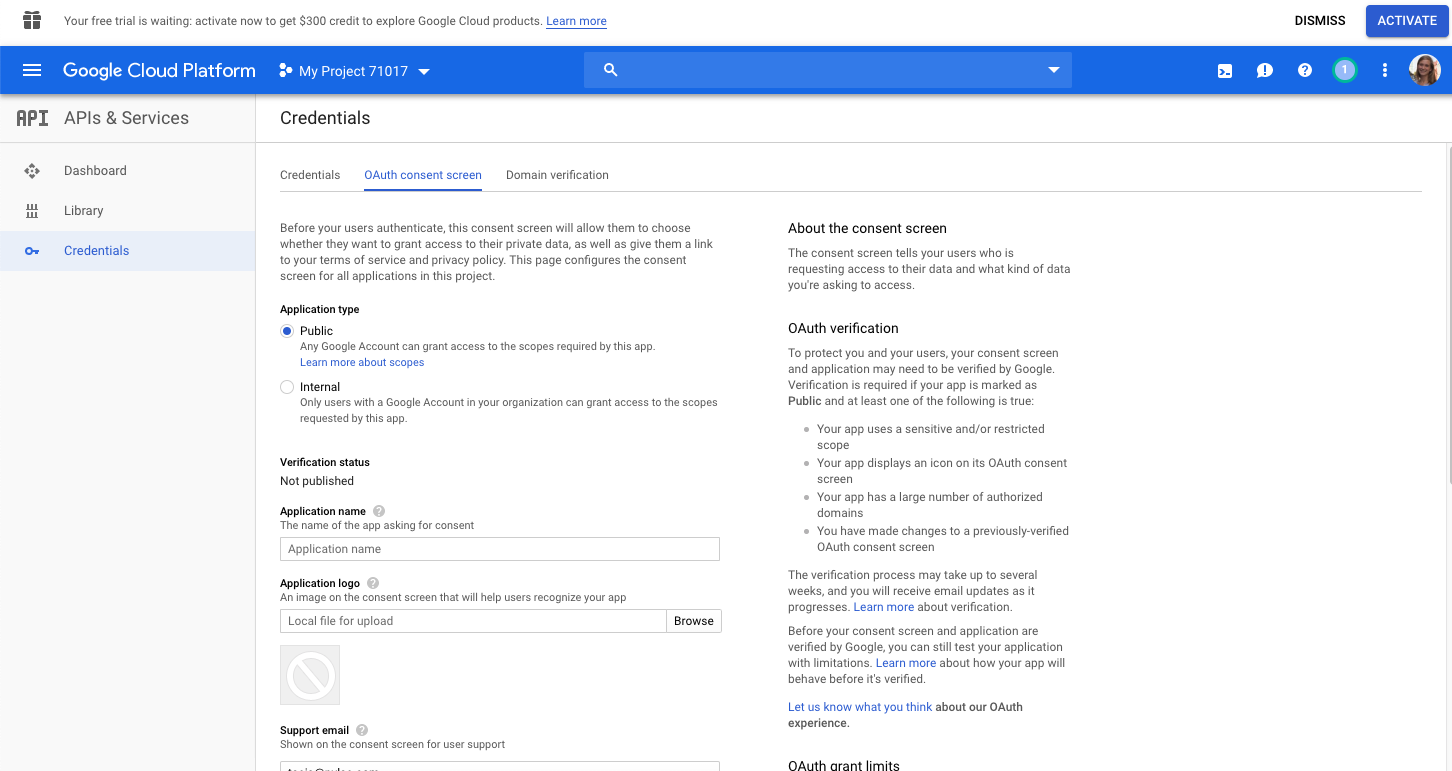Click the top search input box
This screenshot has height=771, width=1452.
(828, 70)
